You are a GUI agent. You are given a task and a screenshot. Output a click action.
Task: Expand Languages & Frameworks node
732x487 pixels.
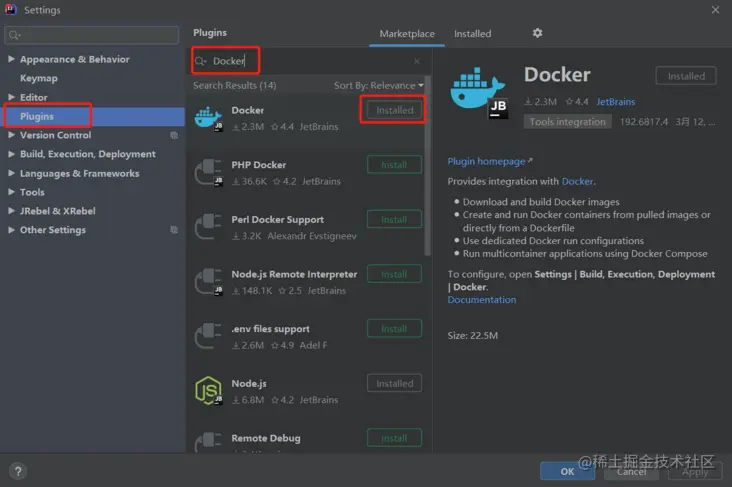point(11,173)
